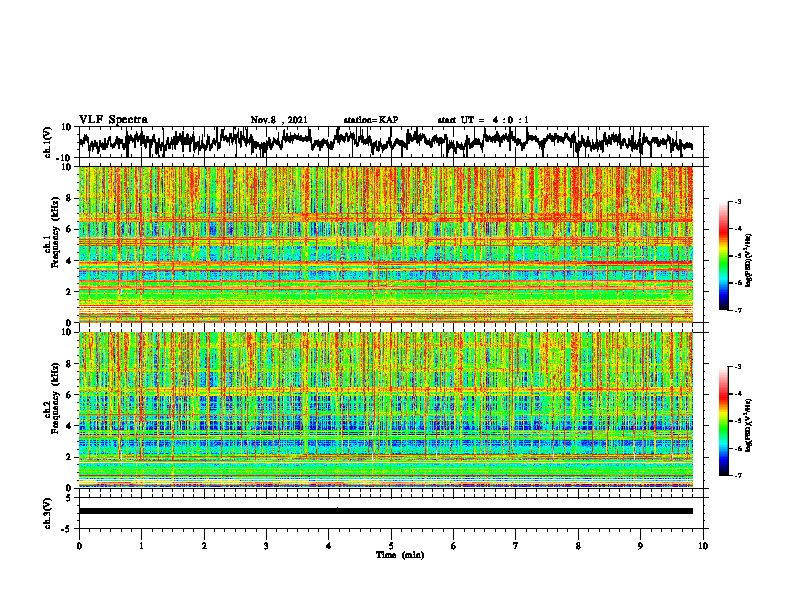This screenshot has height=612, width=792.
Task: Click time axis tick label 3
Action: [266, 546]
